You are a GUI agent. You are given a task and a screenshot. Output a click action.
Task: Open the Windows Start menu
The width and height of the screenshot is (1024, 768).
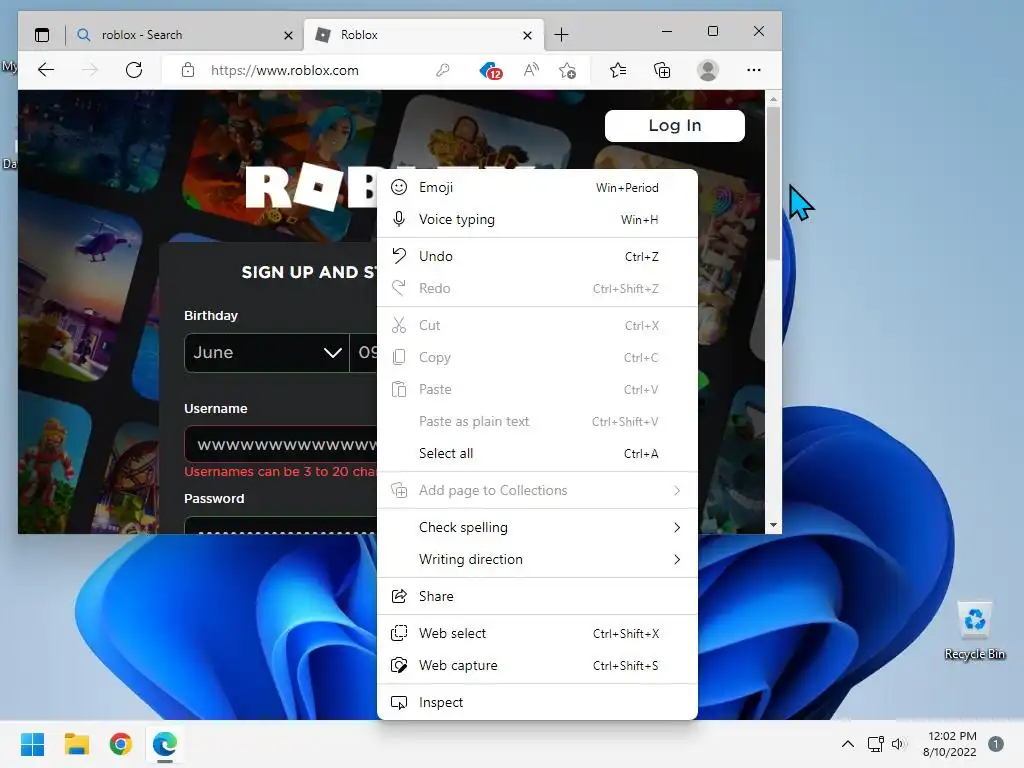pyautogui.click(x=32, y=744)
